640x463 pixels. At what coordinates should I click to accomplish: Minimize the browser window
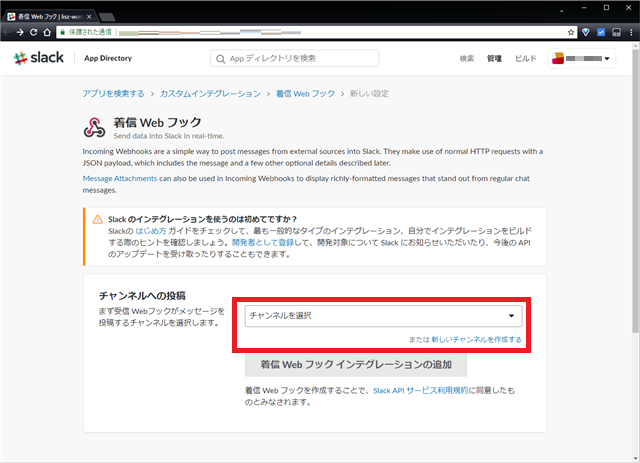[x=584, y=8]
